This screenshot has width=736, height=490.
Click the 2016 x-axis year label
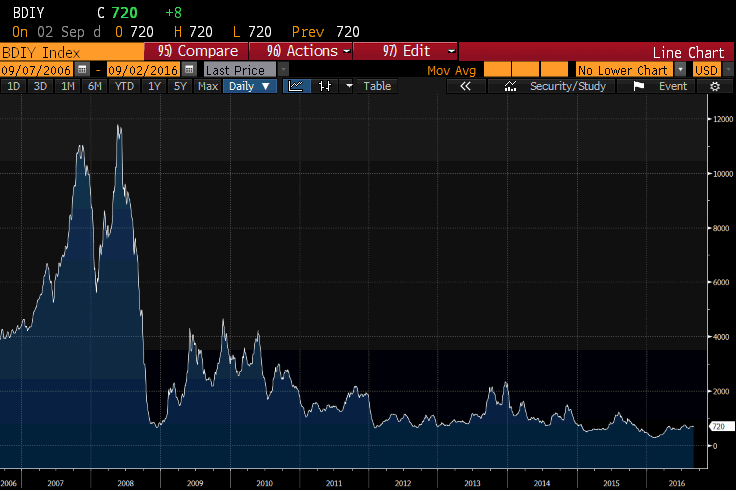point(677,483)
